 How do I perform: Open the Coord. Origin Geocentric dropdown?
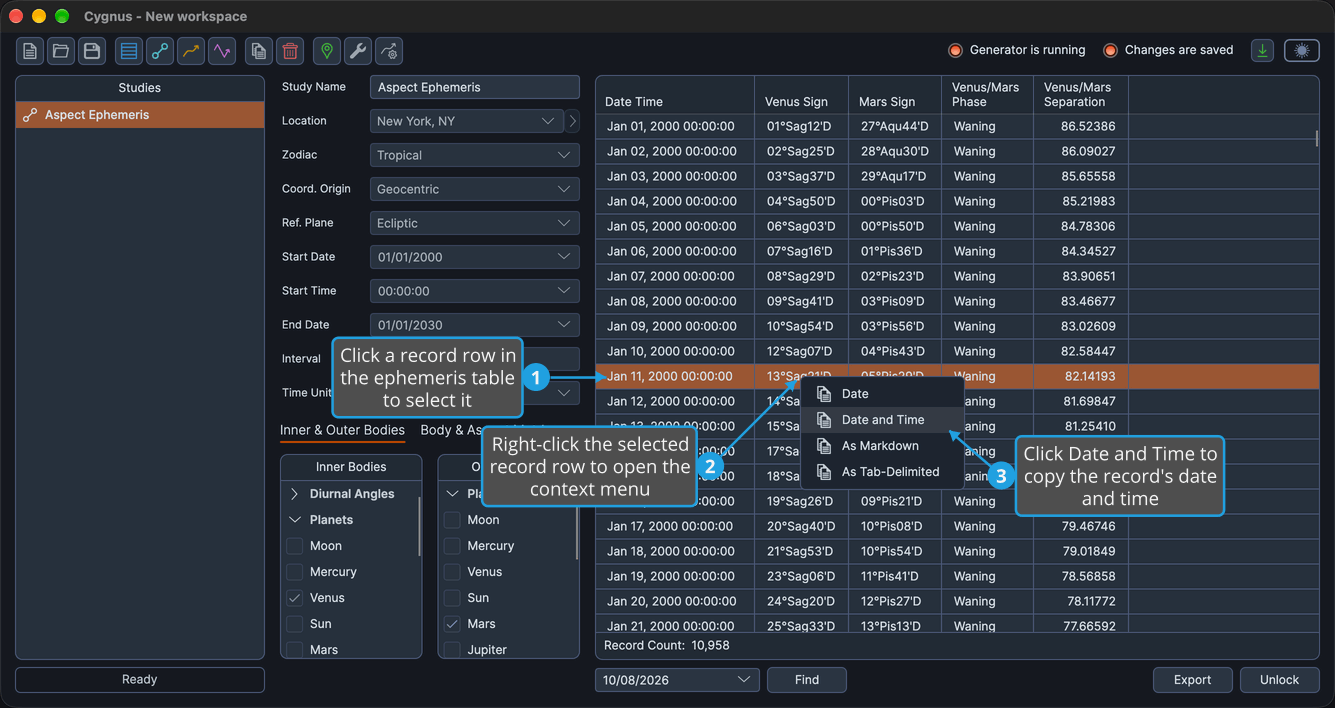point(474,189)
